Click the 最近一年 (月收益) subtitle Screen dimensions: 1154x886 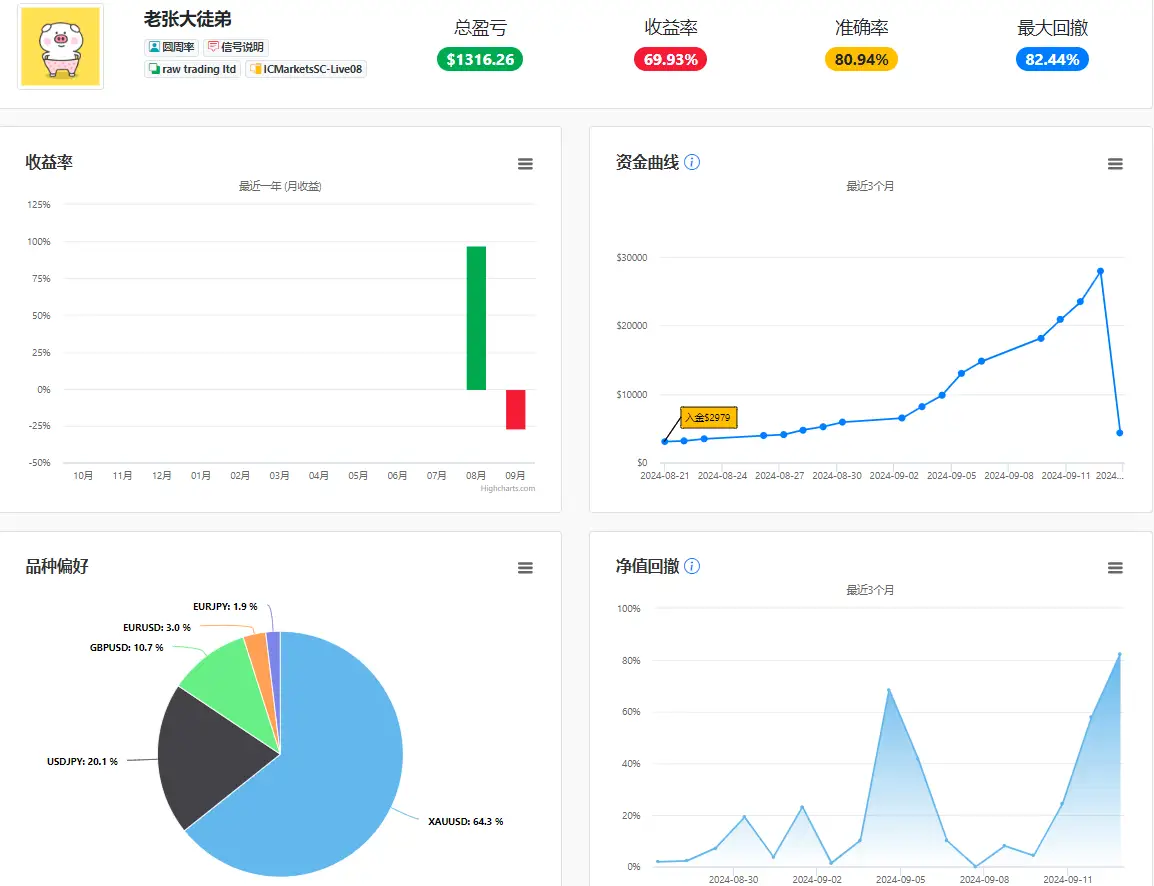pyautogui.click(x=280, y=186)
